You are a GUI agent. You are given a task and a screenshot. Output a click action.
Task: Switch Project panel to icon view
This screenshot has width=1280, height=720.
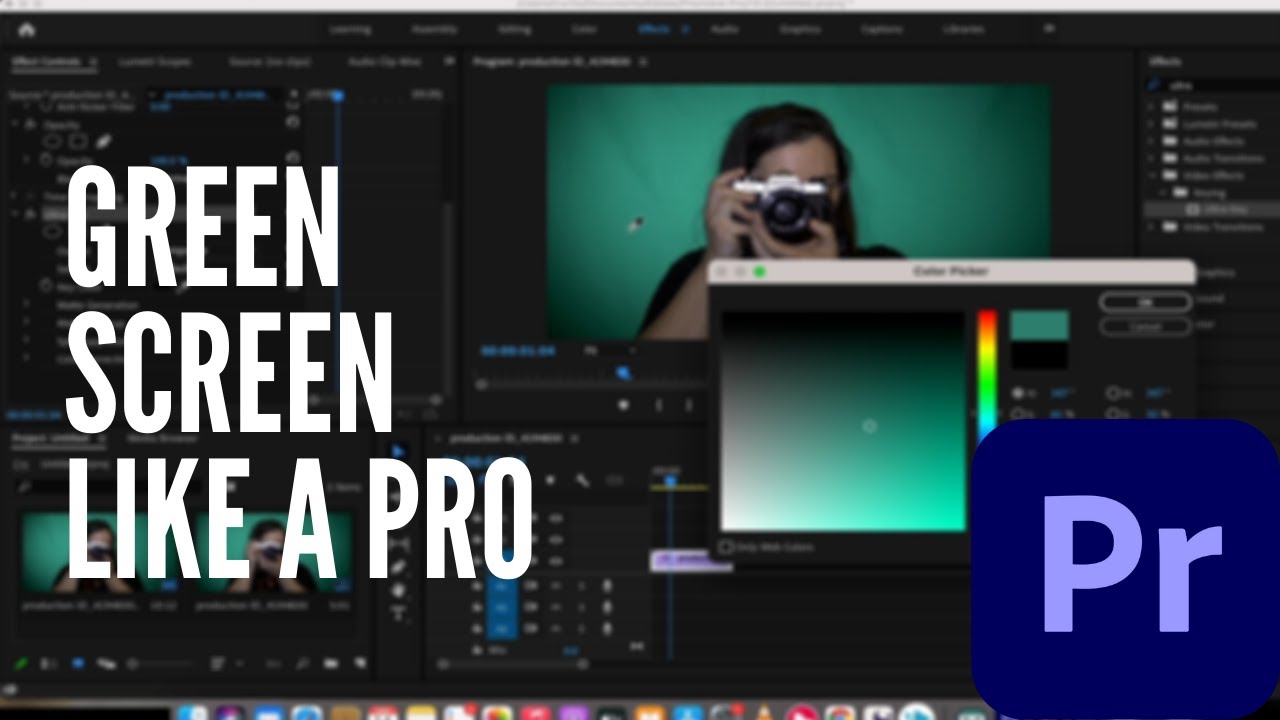(x=79, y=663)
